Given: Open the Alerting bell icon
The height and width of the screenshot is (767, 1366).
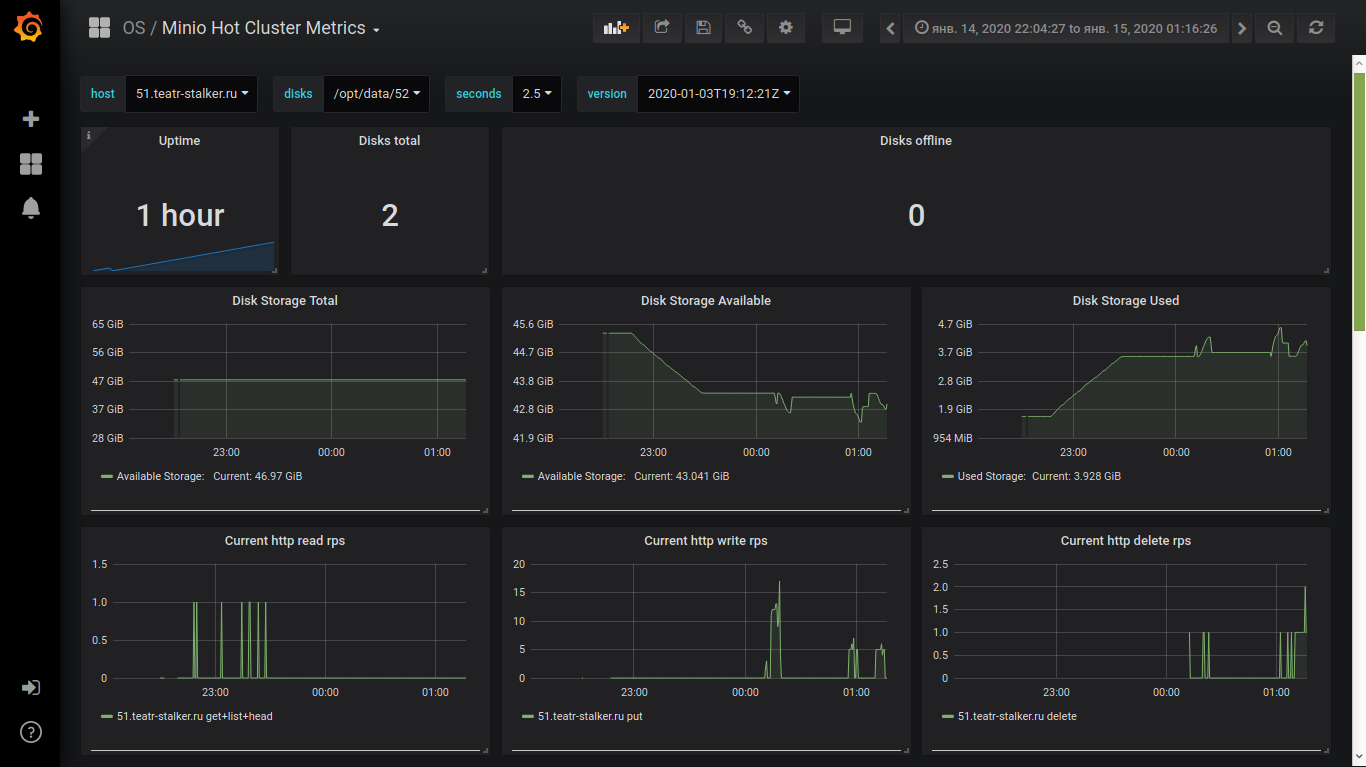Looking at the screenshot, I should 30,208.
